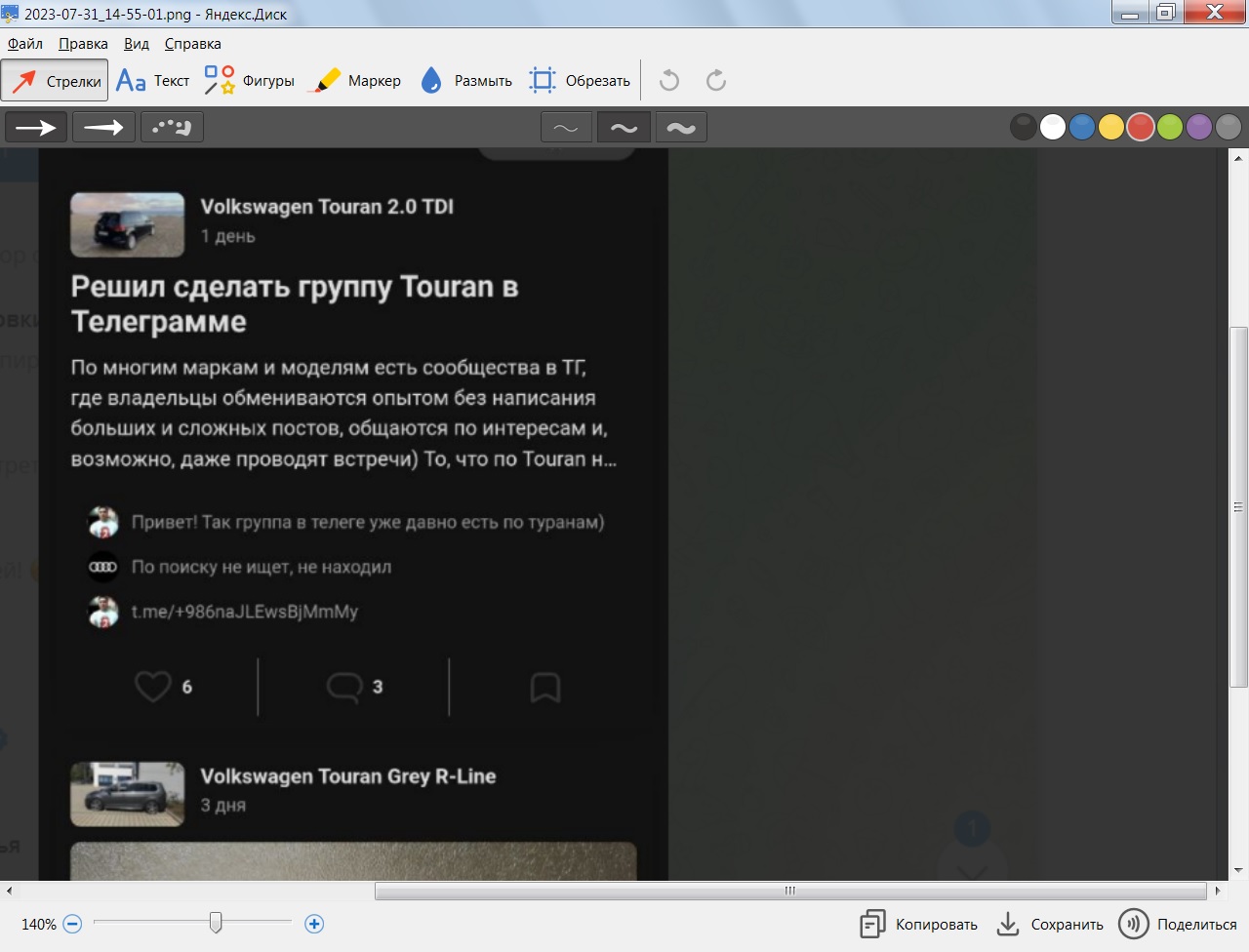Set thick line thickness

click(x=681, y=127)
